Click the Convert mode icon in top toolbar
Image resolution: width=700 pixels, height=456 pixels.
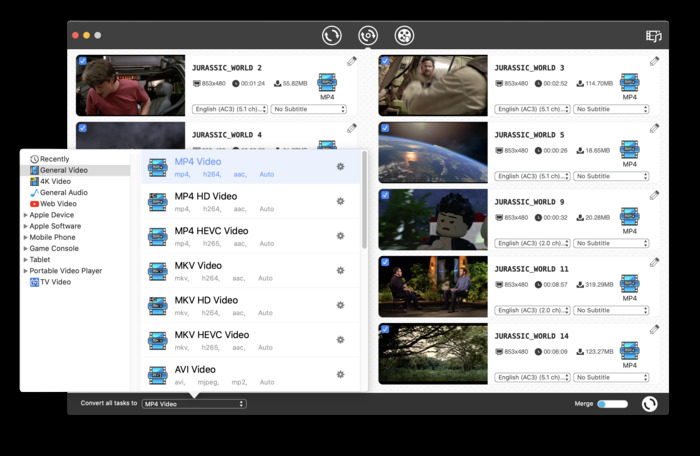pos(332,36)
